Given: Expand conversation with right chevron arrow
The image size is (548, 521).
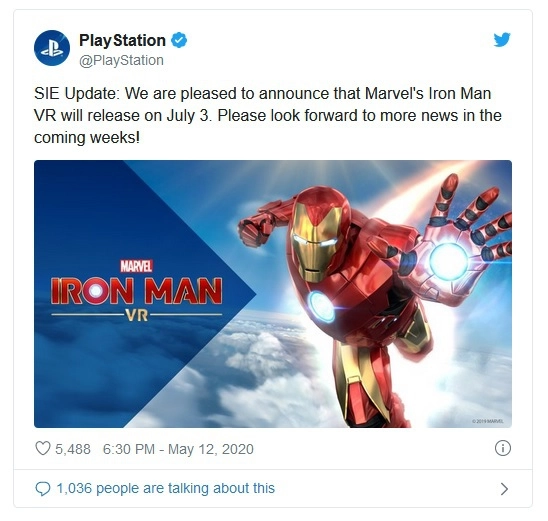Looking at the screenshot, I should click(x=504, y=489).
